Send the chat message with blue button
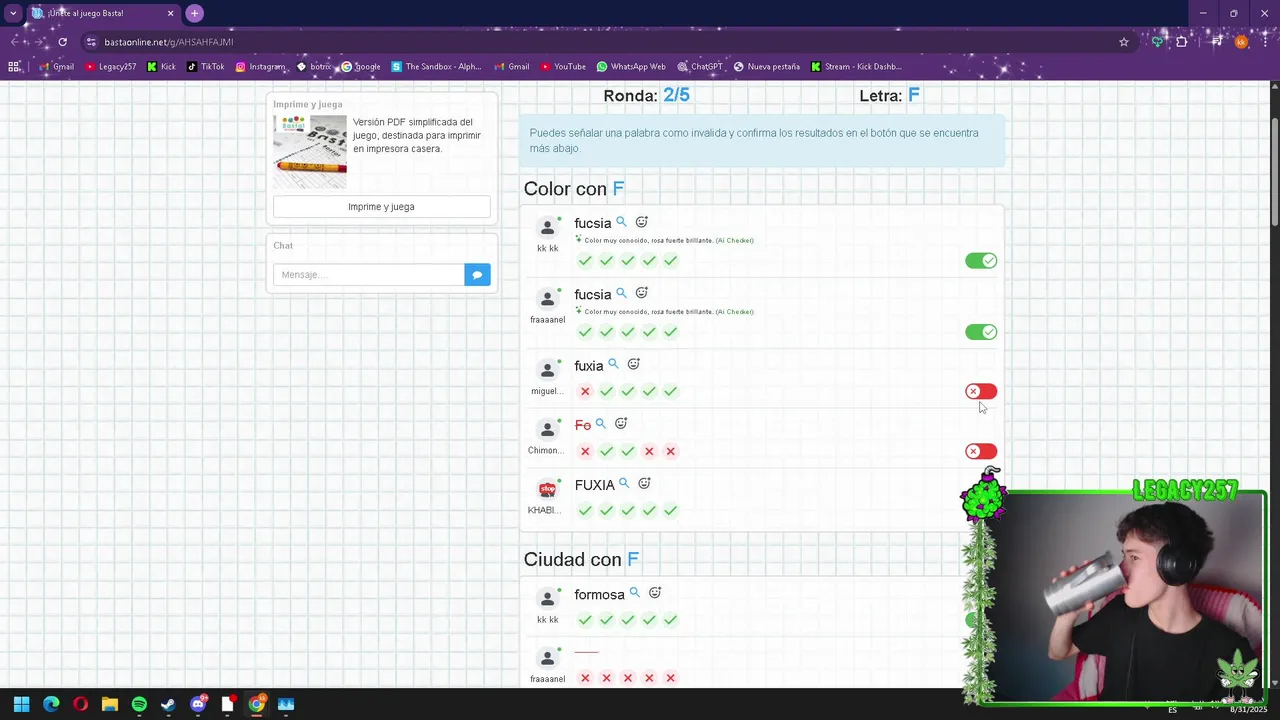 [477, 275]
